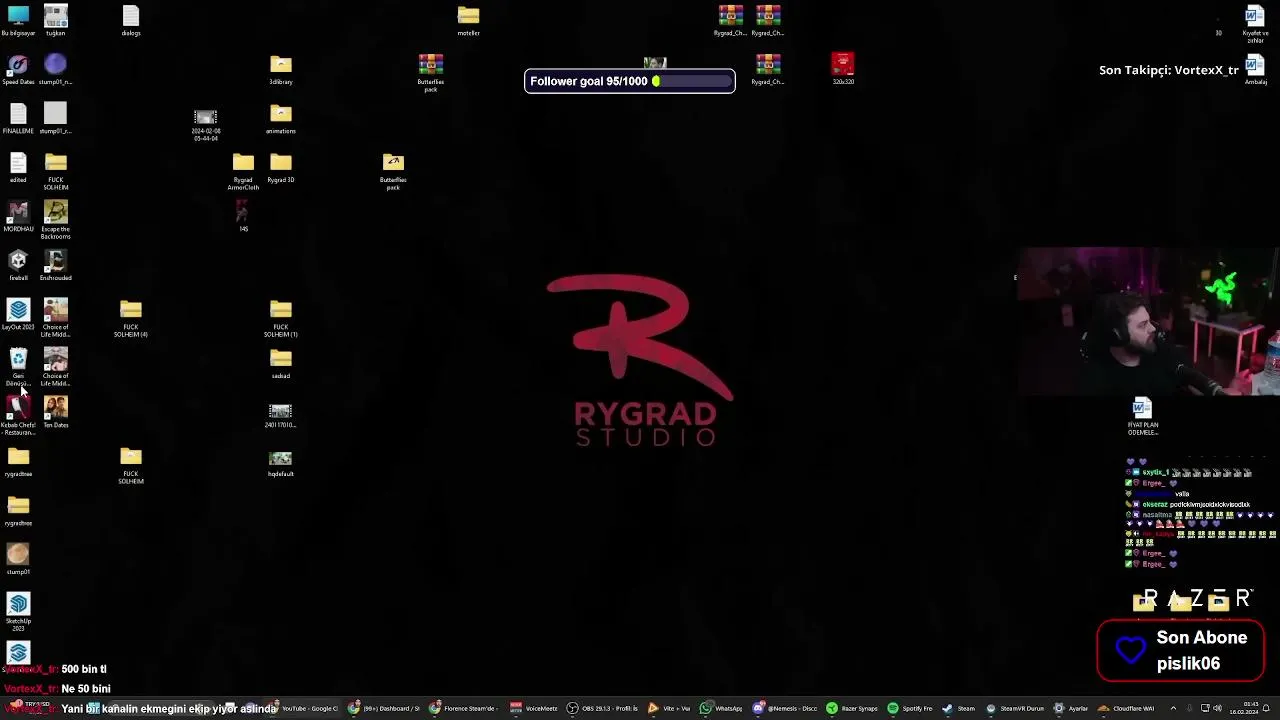Switch to Florence Steam'de taskbar window
Viewport: 1280px width, 720px height.
point(463,708)
